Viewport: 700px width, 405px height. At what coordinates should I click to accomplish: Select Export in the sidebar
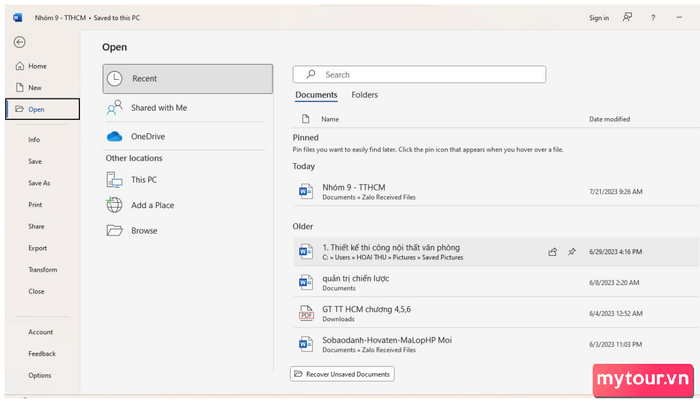[38, 248]
